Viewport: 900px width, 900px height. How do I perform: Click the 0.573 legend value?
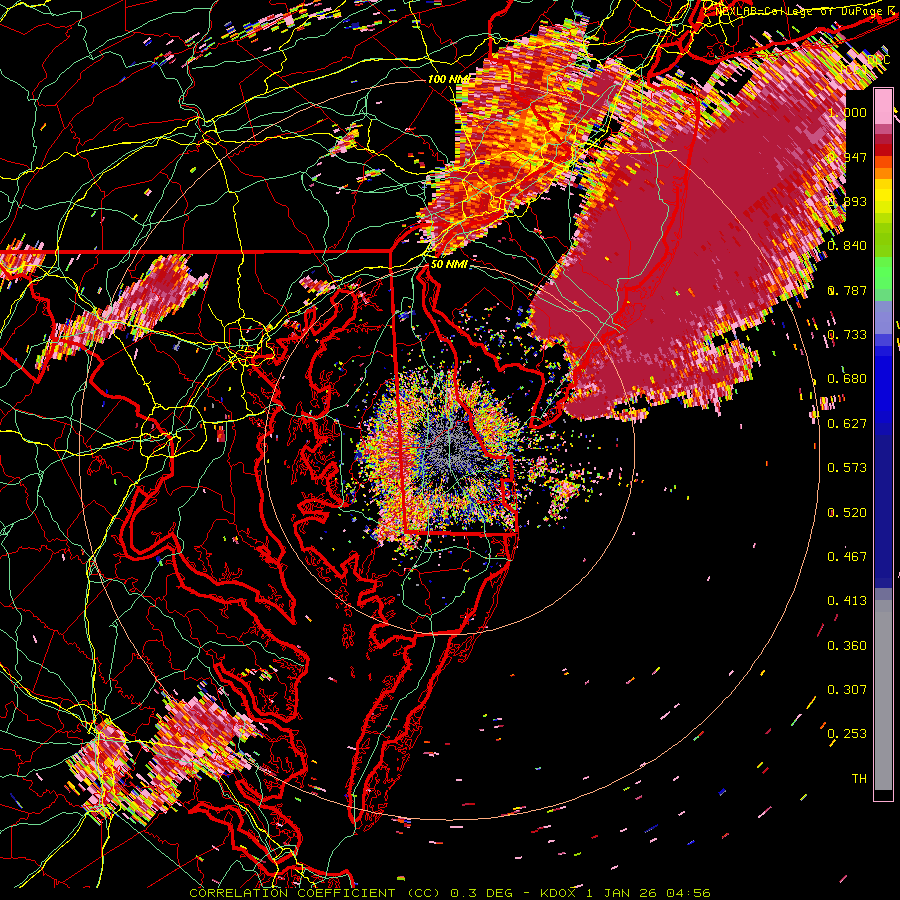[x=848, y=468]
